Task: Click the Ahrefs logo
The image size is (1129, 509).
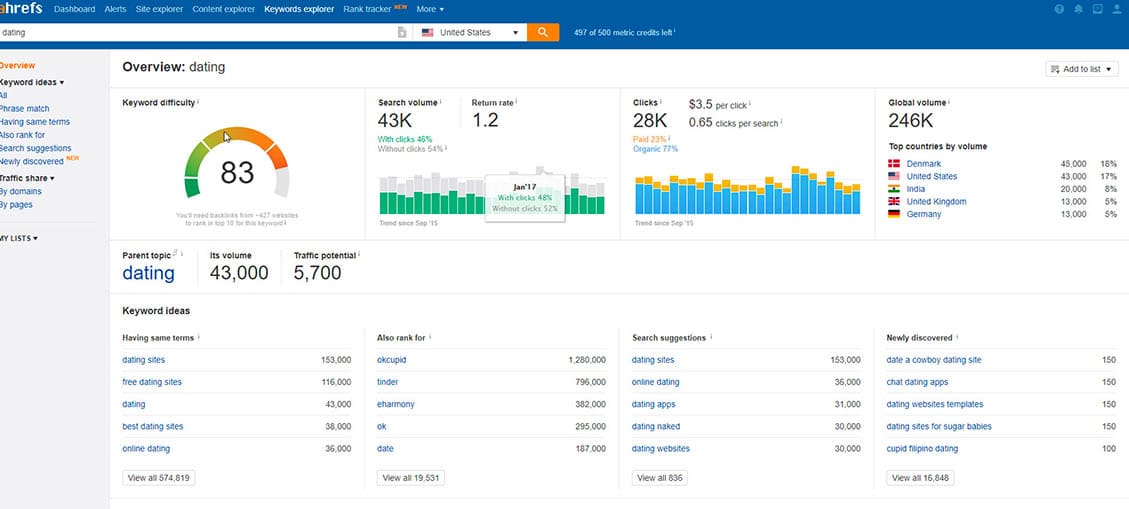Action: [20, 9]
